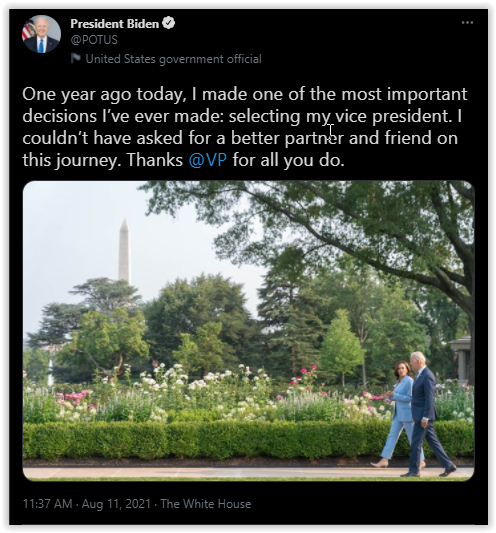This screenshot has width=496, height=533.
Task: Click the word "Thanks" in the tweet
Action: point(155,160)
